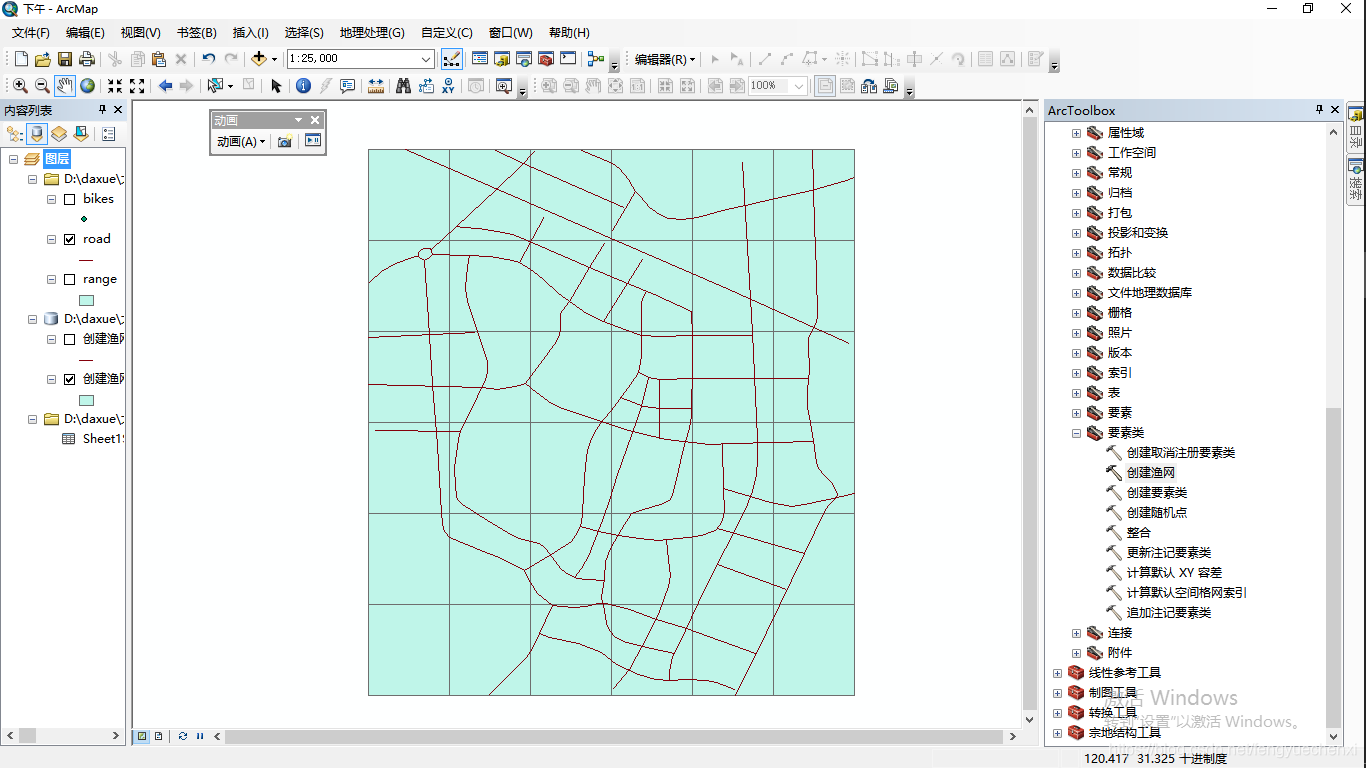The image size is (1366, 768).
Task: Expand the 属性域 toolset
Action: [x=1077, y=133]
